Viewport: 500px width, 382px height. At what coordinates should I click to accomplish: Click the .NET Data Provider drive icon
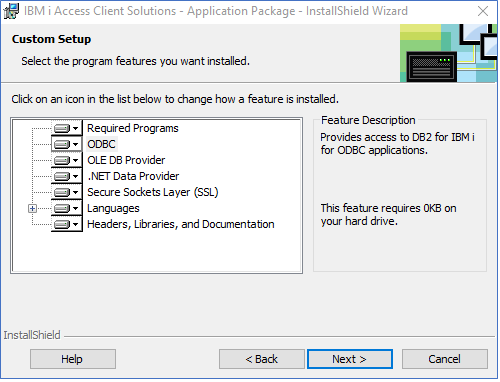62,176
